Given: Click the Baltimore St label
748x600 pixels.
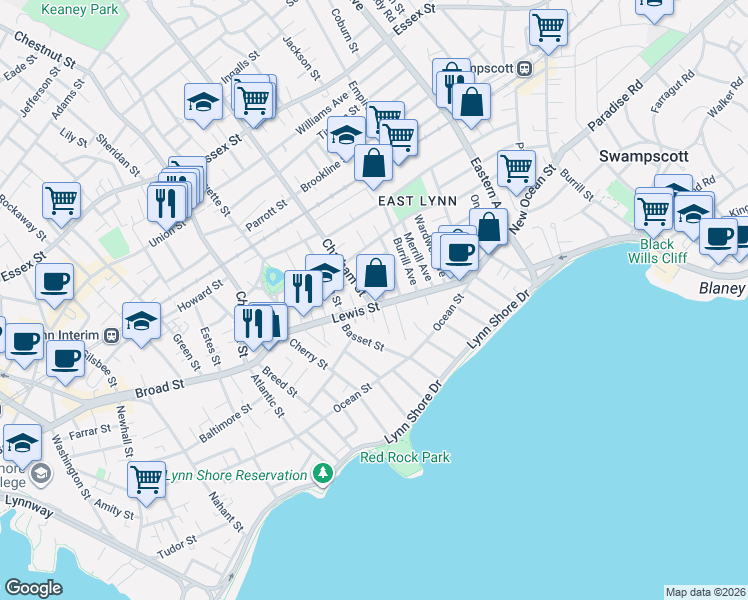Looking at the screenshot, I should coord(225,424).
